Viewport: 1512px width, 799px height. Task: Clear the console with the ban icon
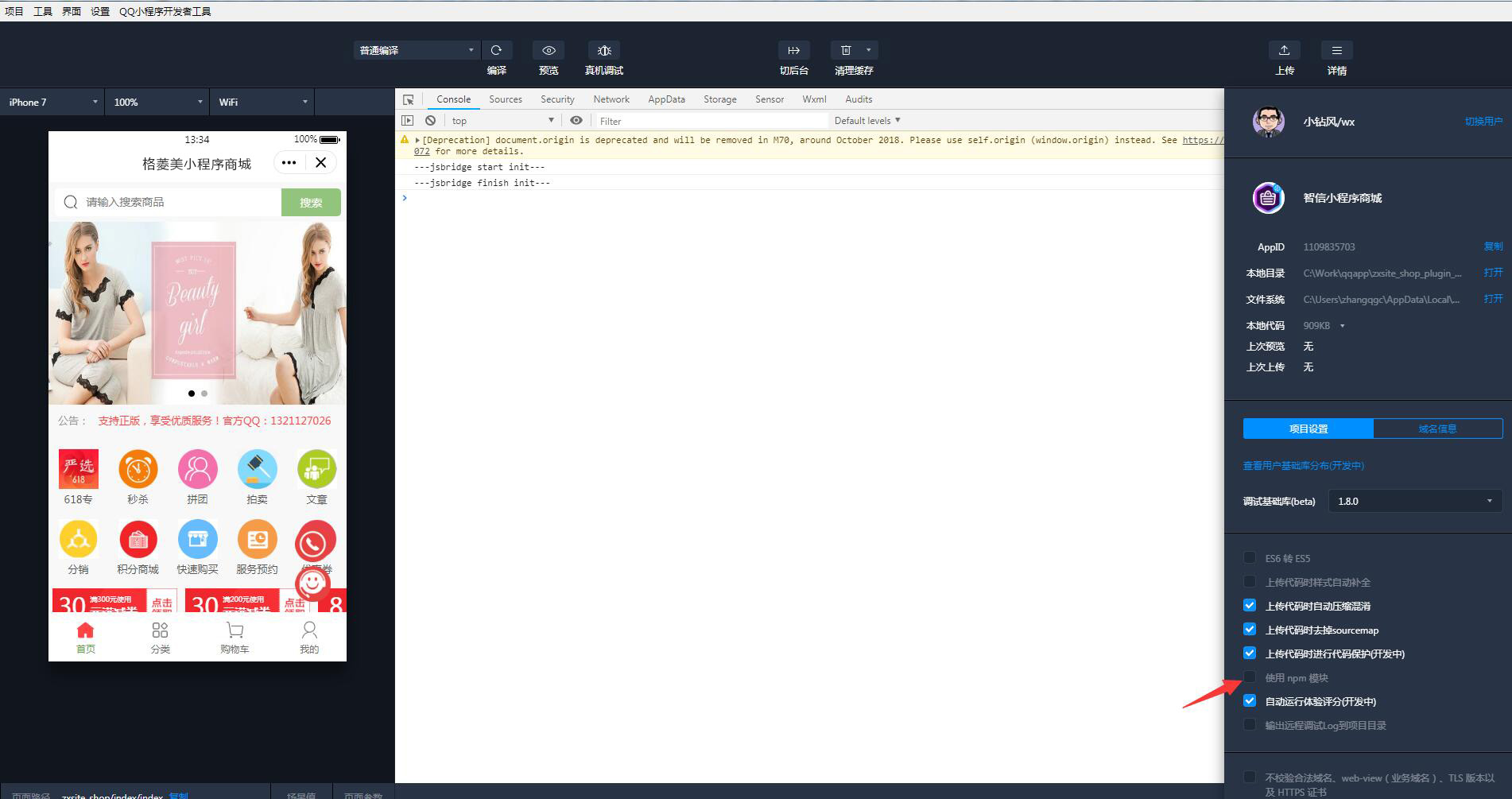pos(430,121)
